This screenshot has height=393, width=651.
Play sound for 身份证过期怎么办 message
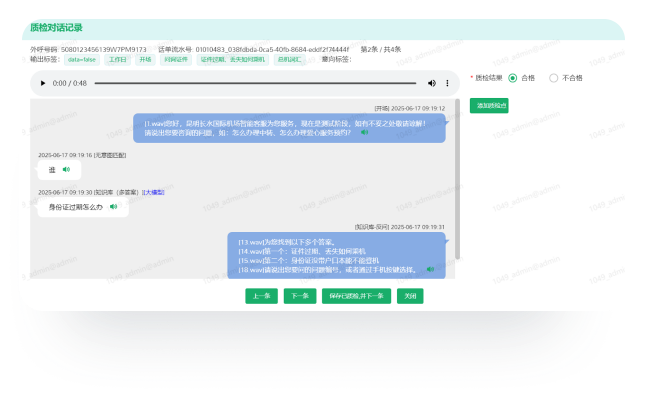tap(113, 207)
